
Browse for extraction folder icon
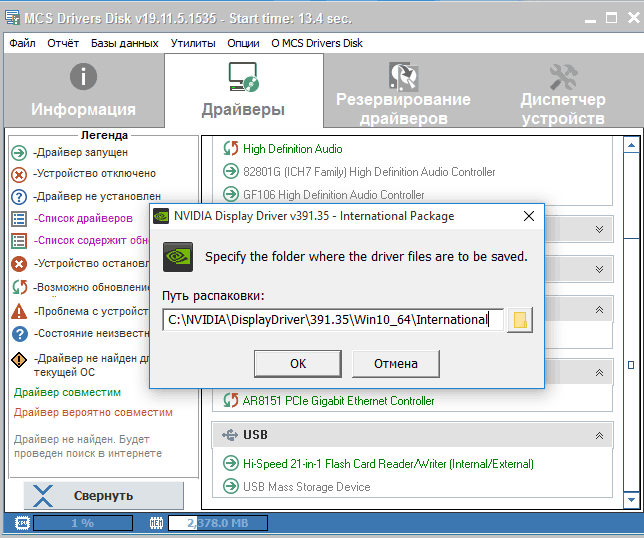[520, 320]
